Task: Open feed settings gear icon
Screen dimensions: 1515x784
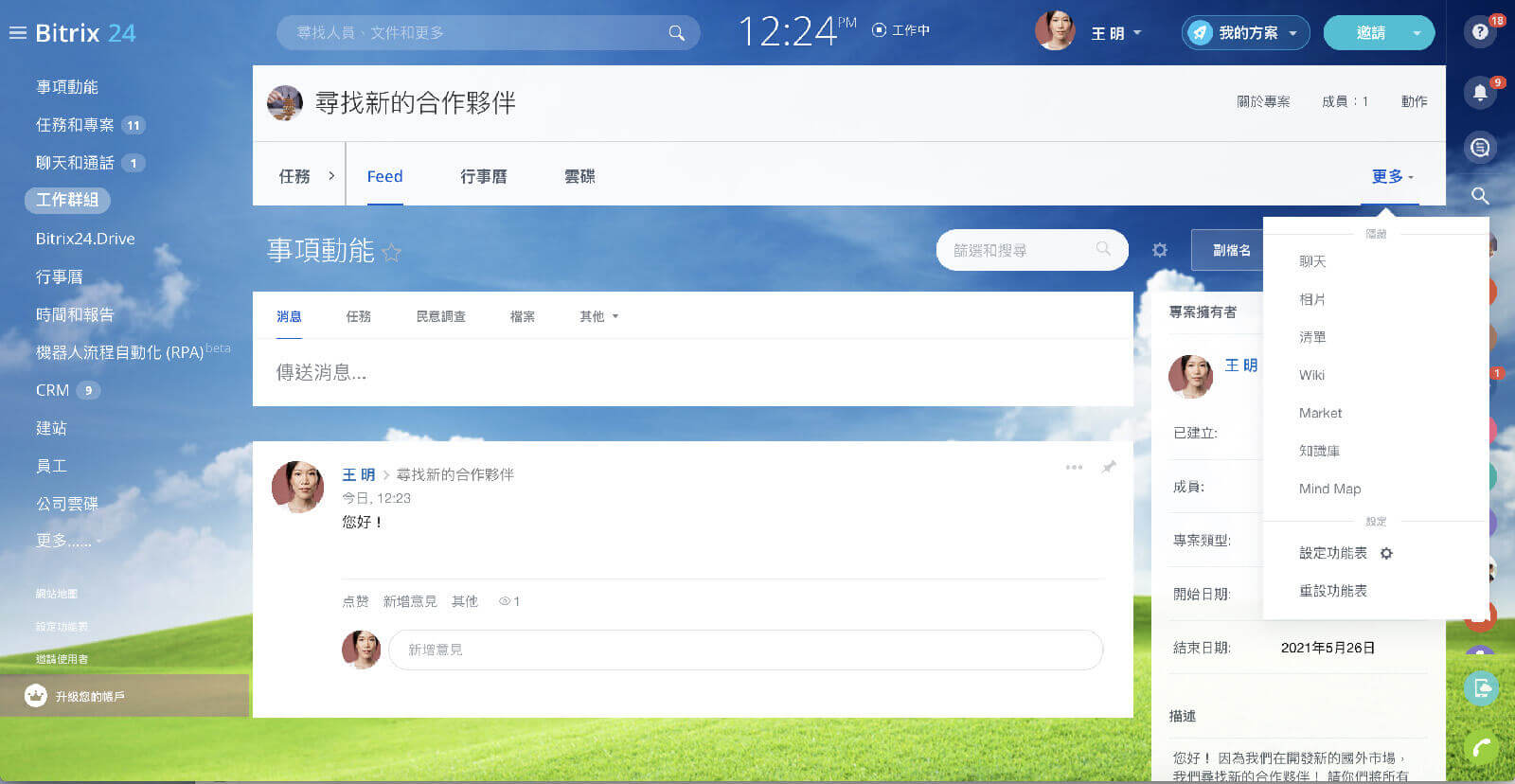Action: click(x=1160, y=250)
